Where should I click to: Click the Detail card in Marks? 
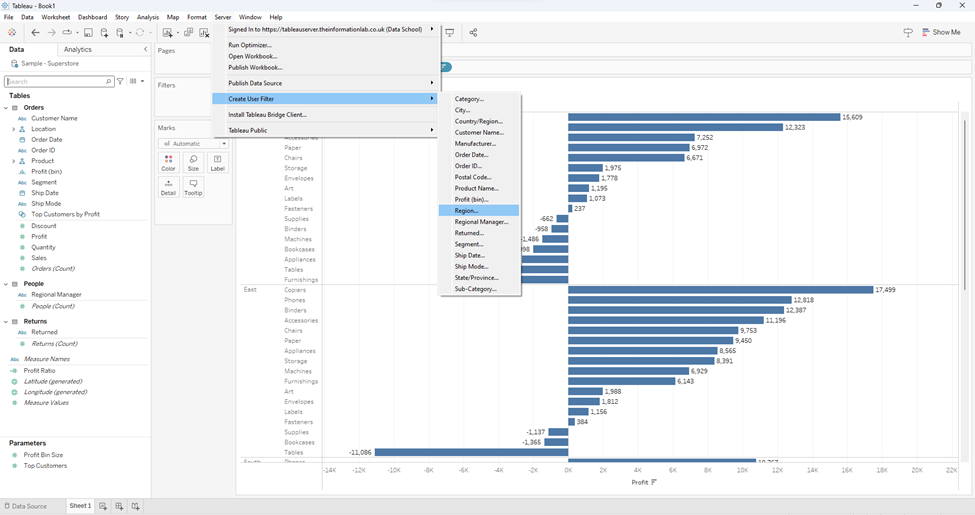point(169,187)
